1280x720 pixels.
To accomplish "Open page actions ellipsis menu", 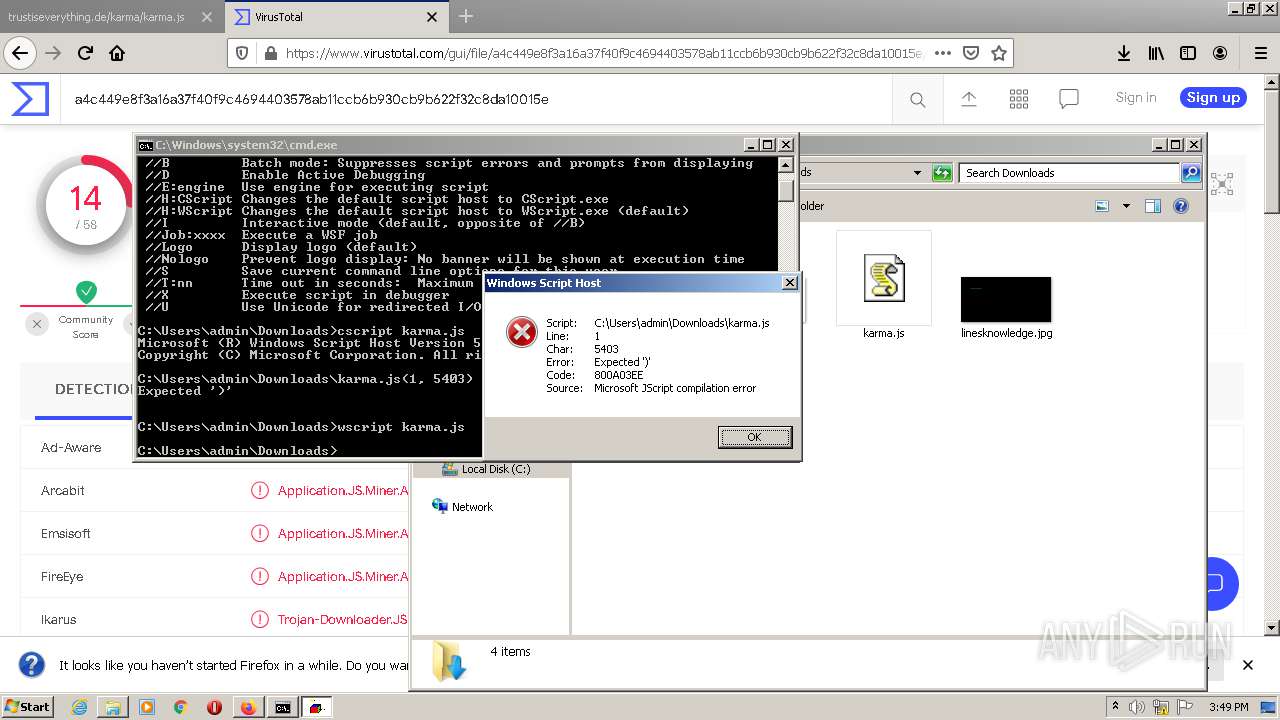I will 942,53.
